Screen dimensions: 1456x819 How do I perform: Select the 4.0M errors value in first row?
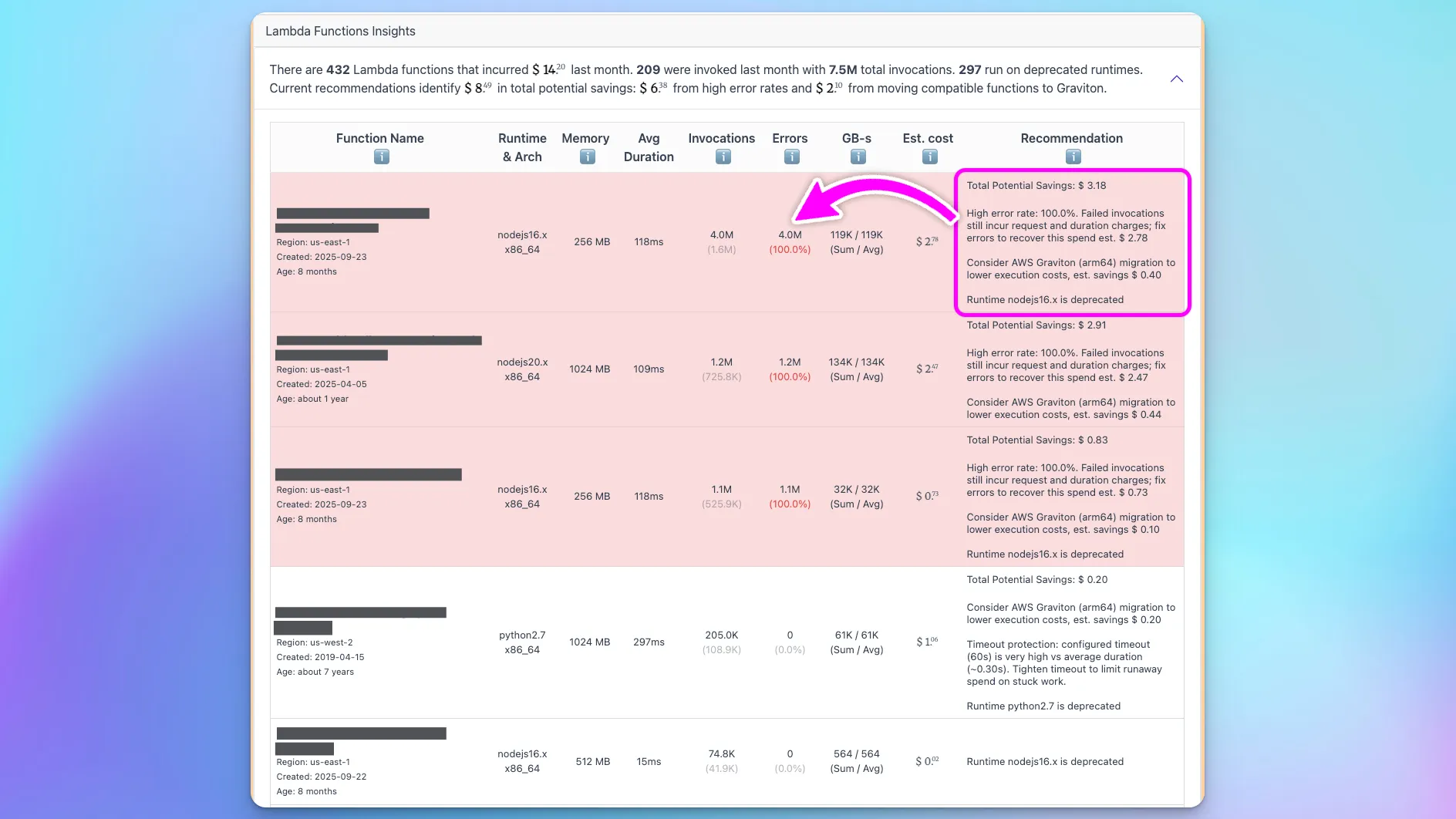tap(790, 234)
